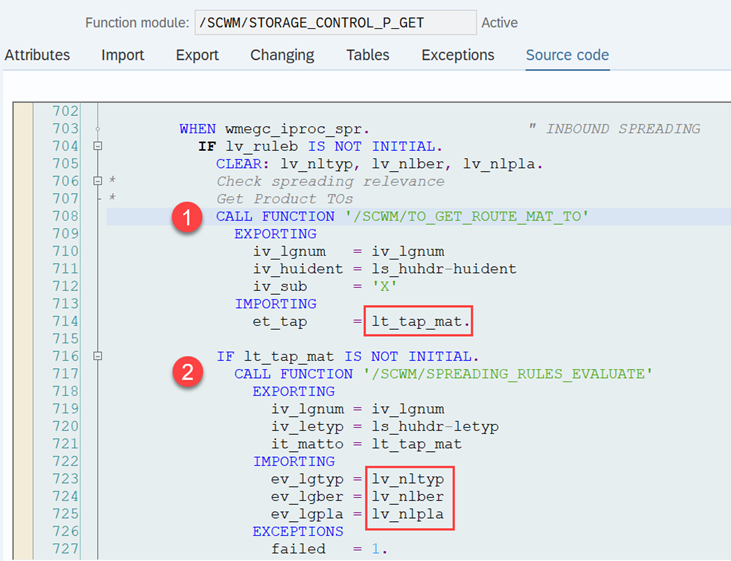The height and width of the screenshot is (561, 731).
Task: Click the 'X' literal on line 712
Action: (x=385, y=286)
